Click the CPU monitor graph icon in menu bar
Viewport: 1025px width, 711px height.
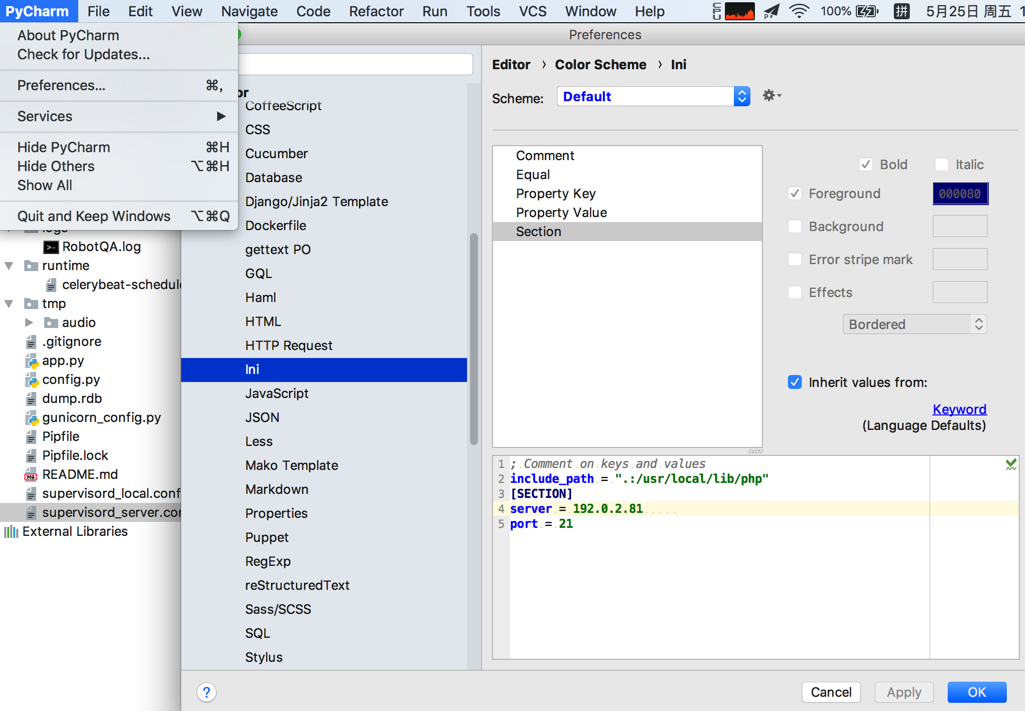[x=739, y=11]
